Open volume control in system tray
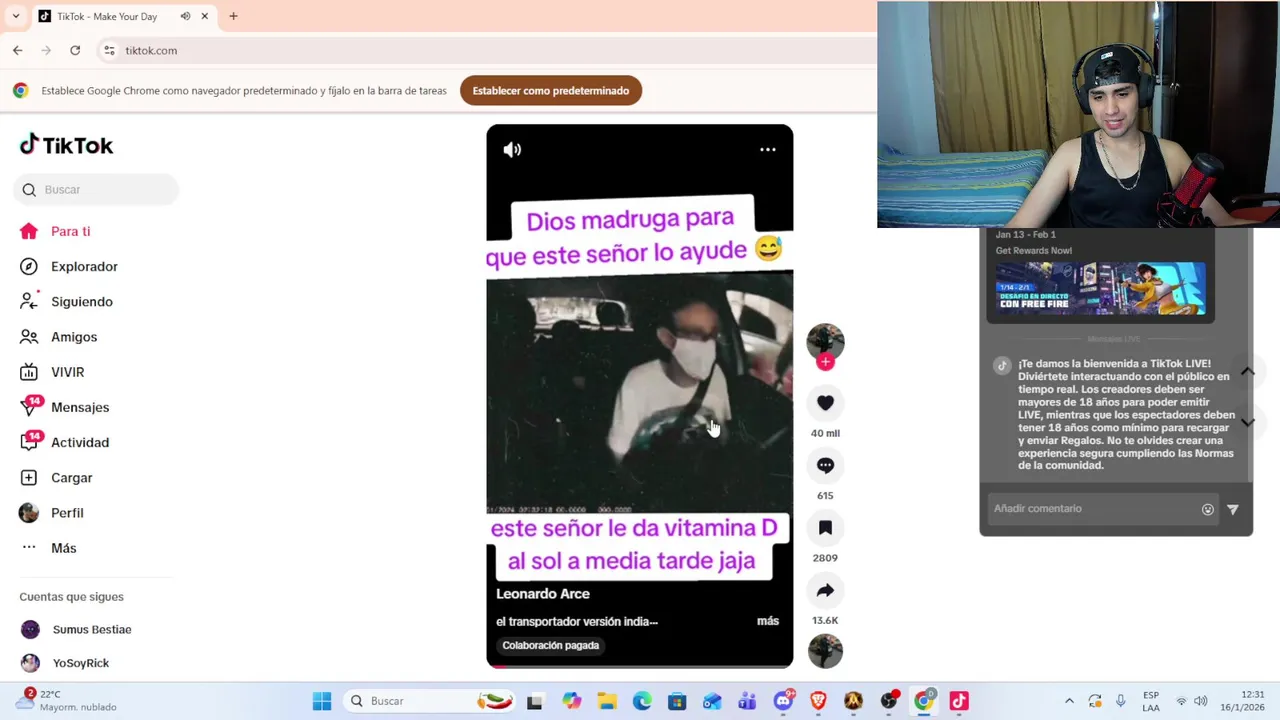The height and width of the screenshot is (720, 1280). pos(1201,701)
